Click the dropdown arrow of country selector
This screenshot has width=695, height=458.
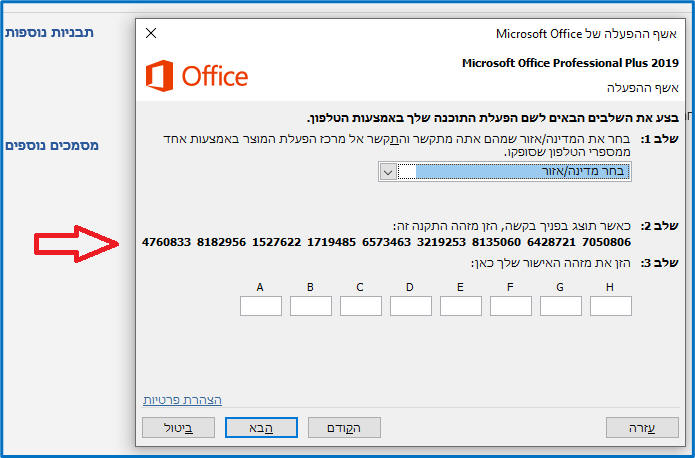click(389, 171)
